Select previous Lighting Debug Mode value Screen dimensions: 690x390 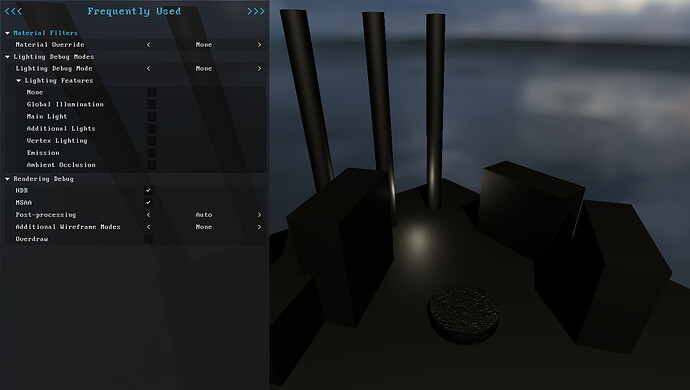tap(148, 68)
